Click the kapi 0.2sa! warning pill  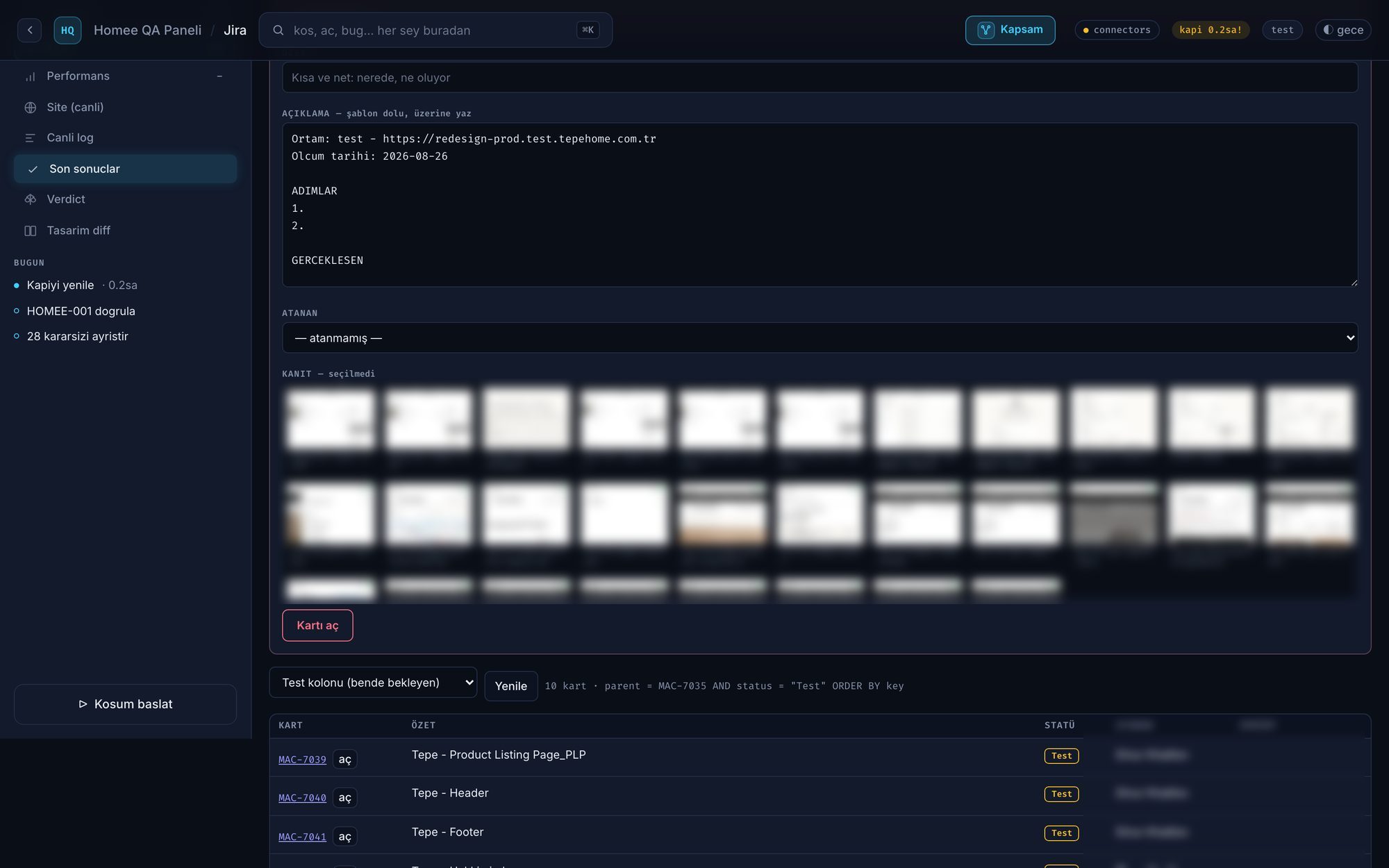pos(1211,30)
